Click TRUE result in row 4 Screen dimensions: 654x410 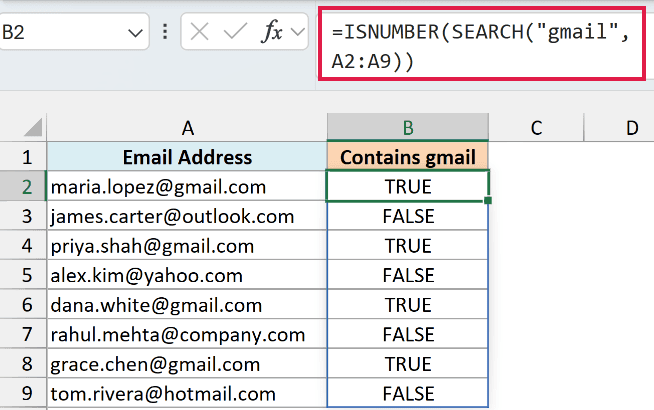[x=408, y=246]
